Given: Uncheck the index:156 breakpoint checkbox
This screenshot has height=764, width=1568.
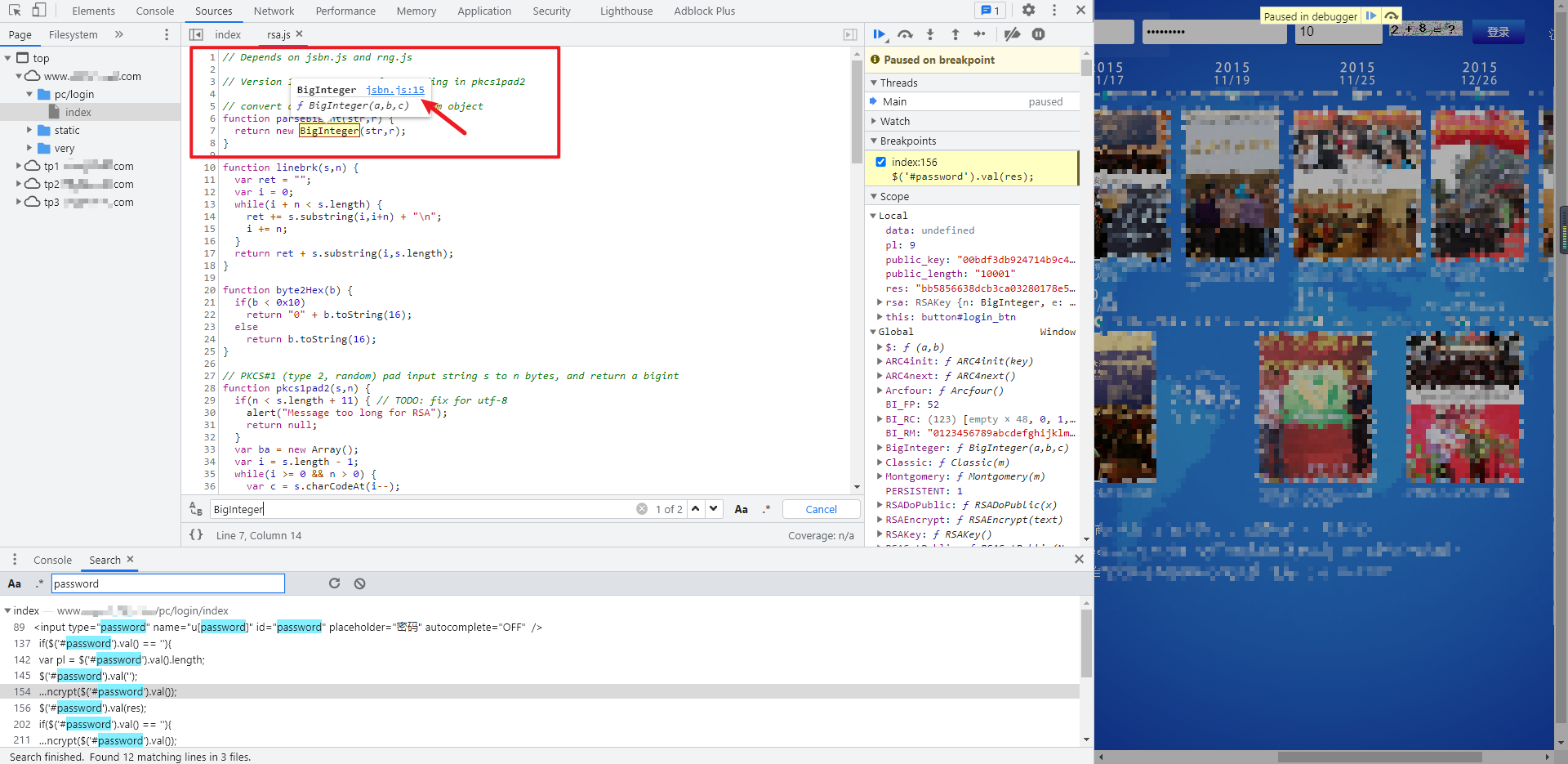Looking at the screenshot, I should coord(880,162).
